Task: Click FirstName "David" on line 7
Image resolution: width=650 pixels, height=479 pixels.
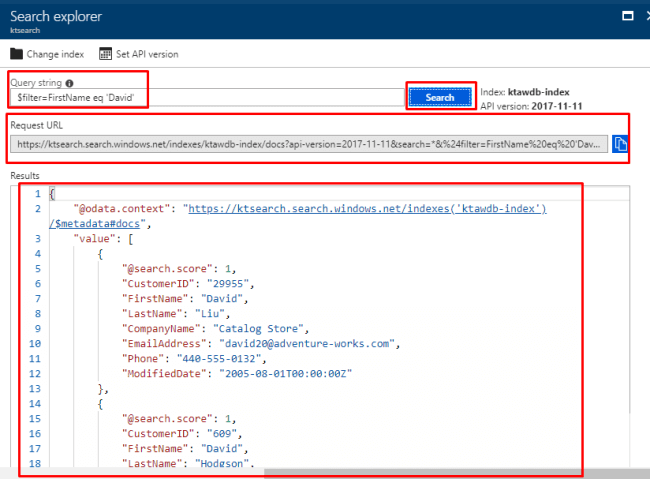Action: pyautogui.click(x=222, y=299)
